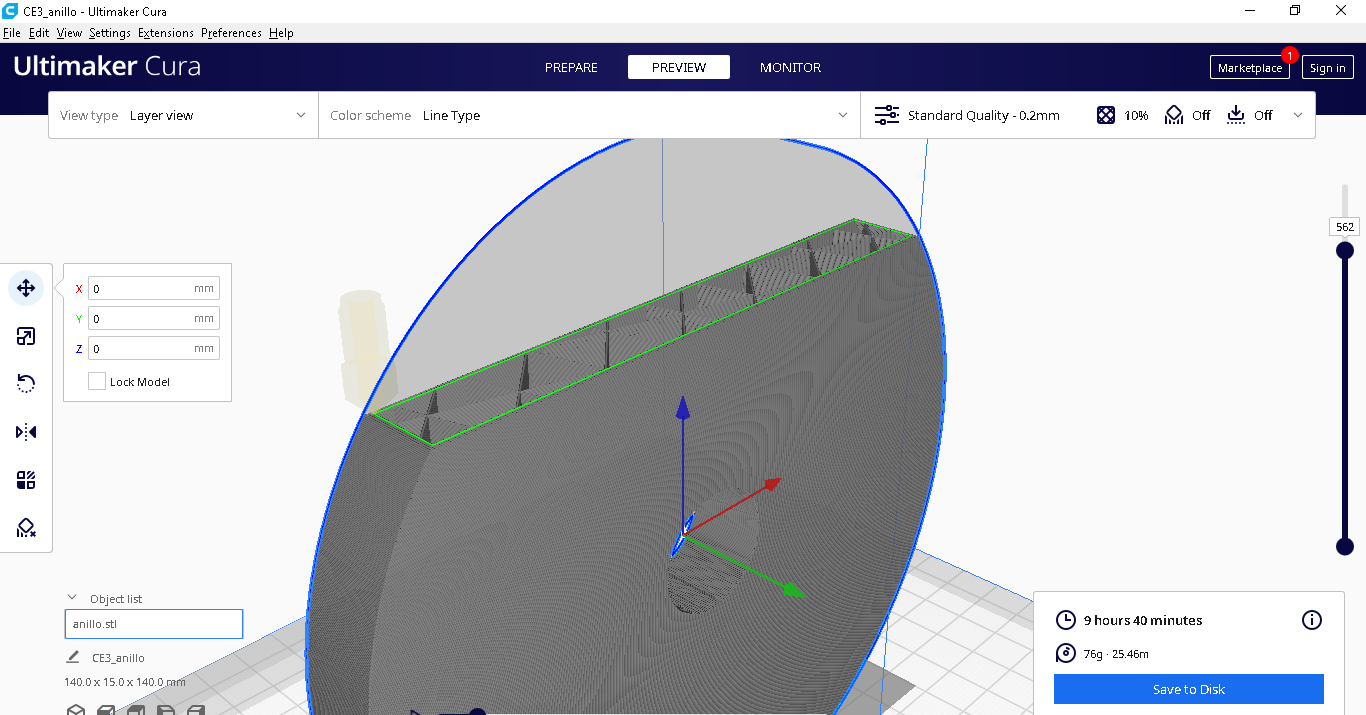Click Save to Disk button

[1189, 689]
